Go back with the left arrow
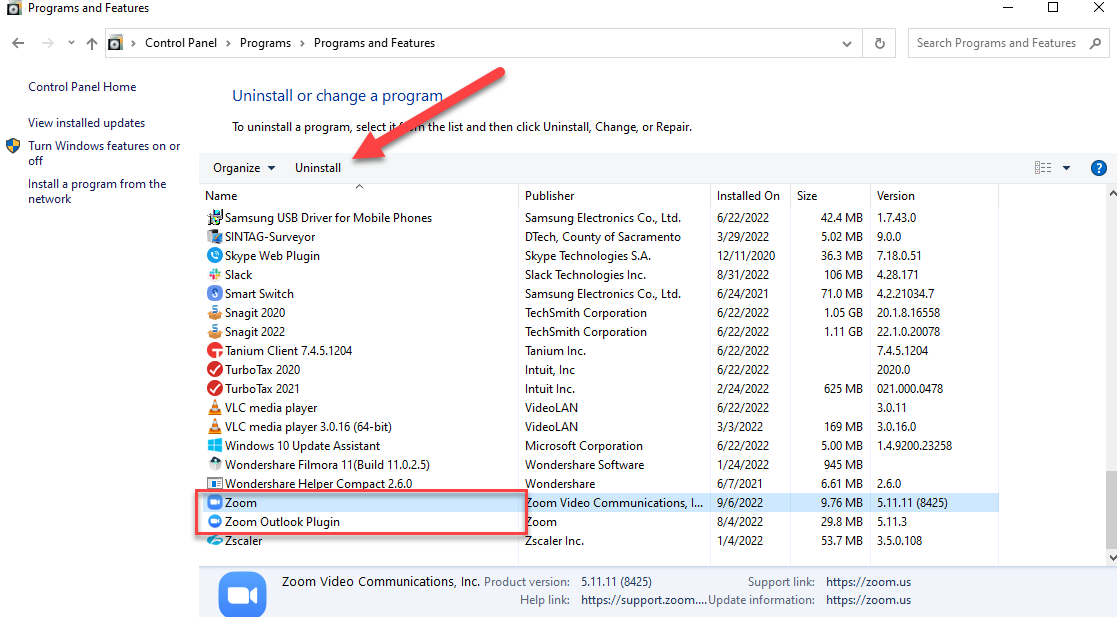This screenshot has height=617, width=1117. (x=19, y=43)
